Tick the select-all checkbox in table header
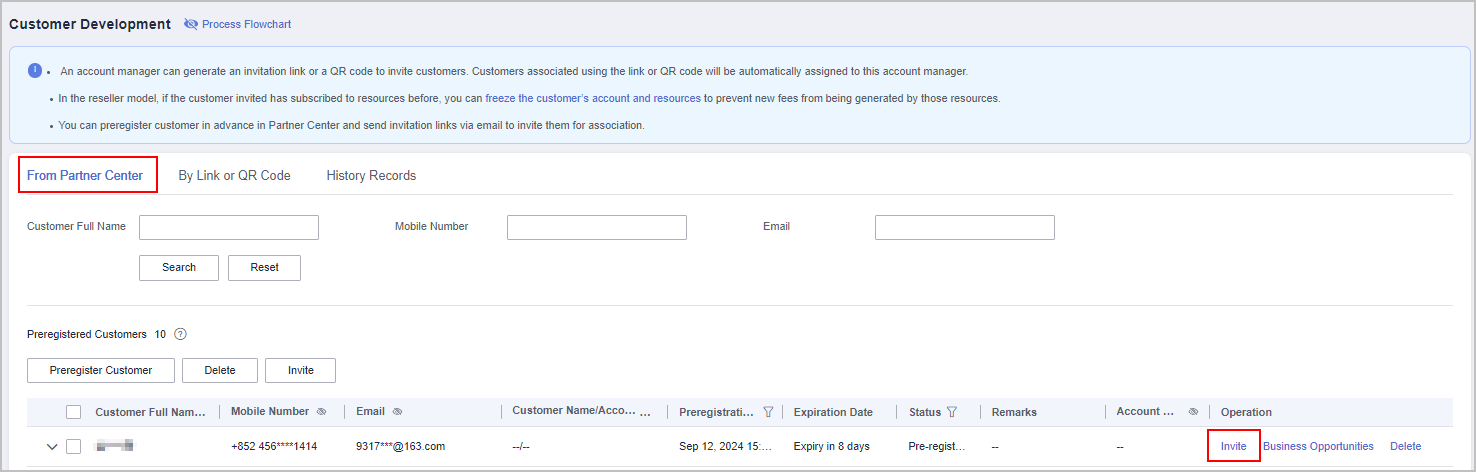The height and width of the screenshot is (472, 1476). pos(74,412)
